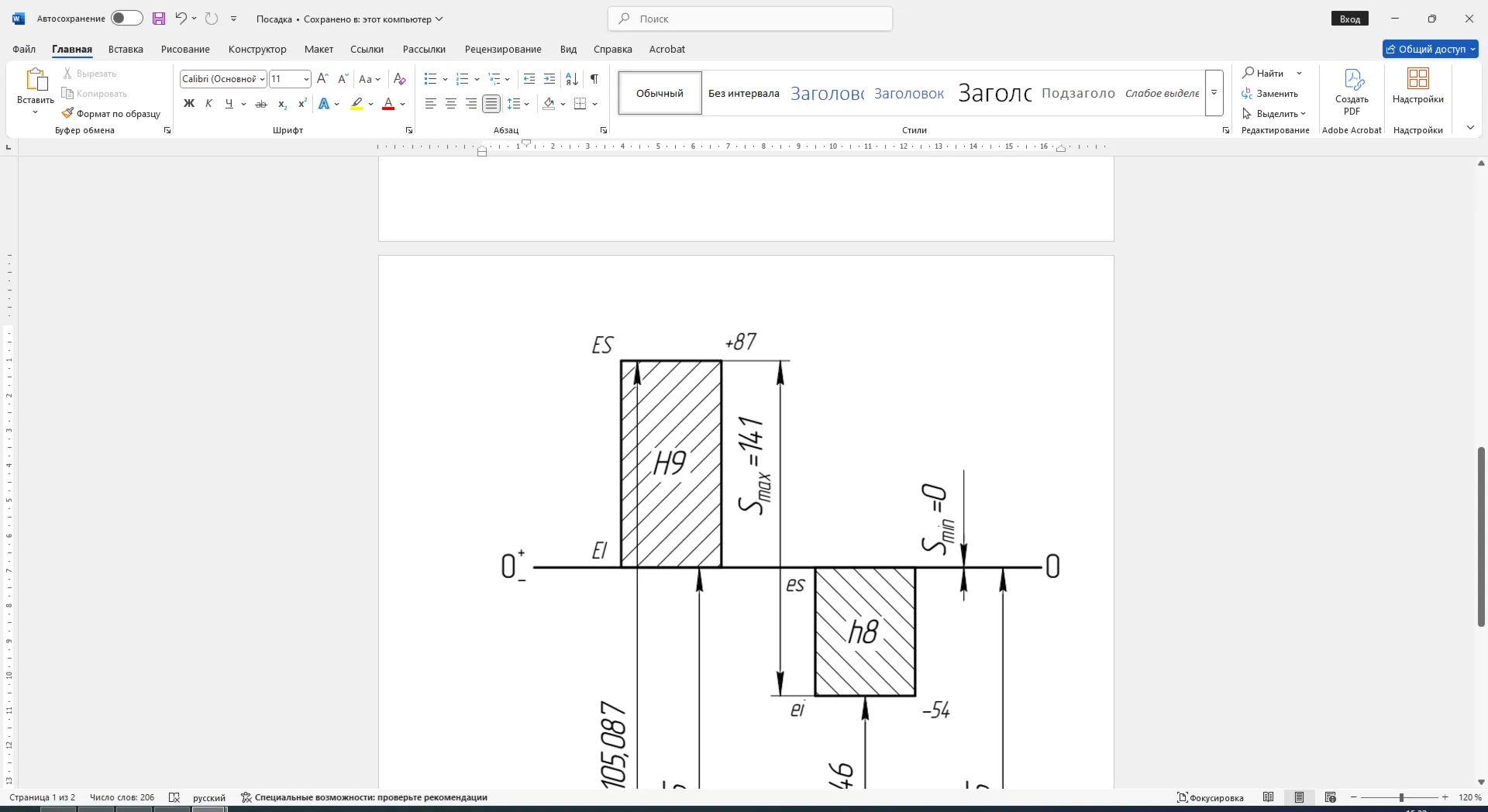Open the Calibri font name dropdown
This screenshot has height=812, width=1488.
click(223, 79)
